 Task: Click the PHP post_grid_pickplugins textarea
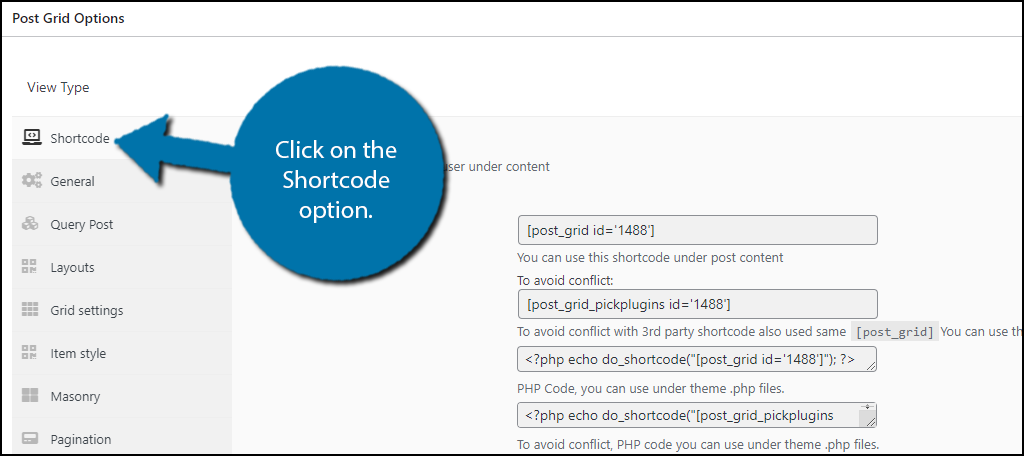click(697, 415)
